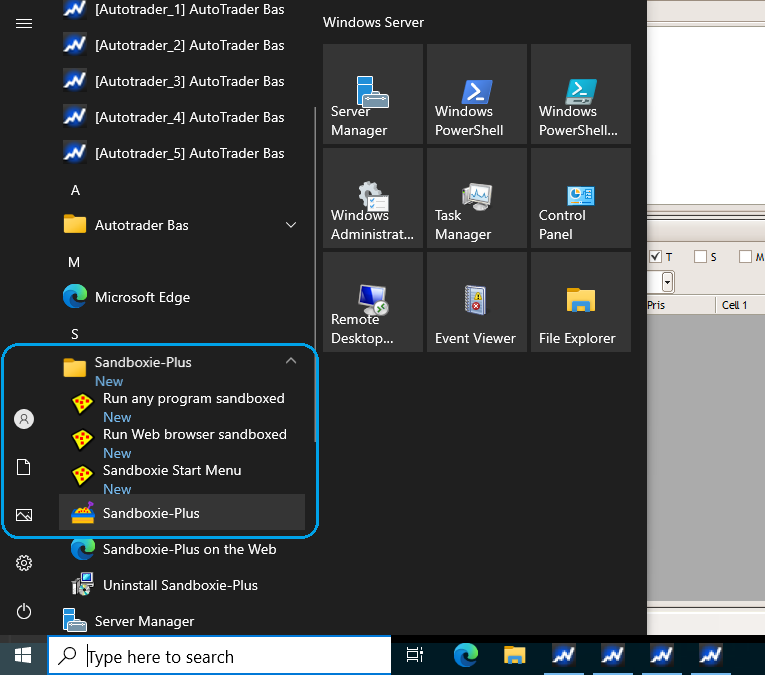Expand the Autotrader Bas folder
The image size is (765, 675).
click(291, 225)
